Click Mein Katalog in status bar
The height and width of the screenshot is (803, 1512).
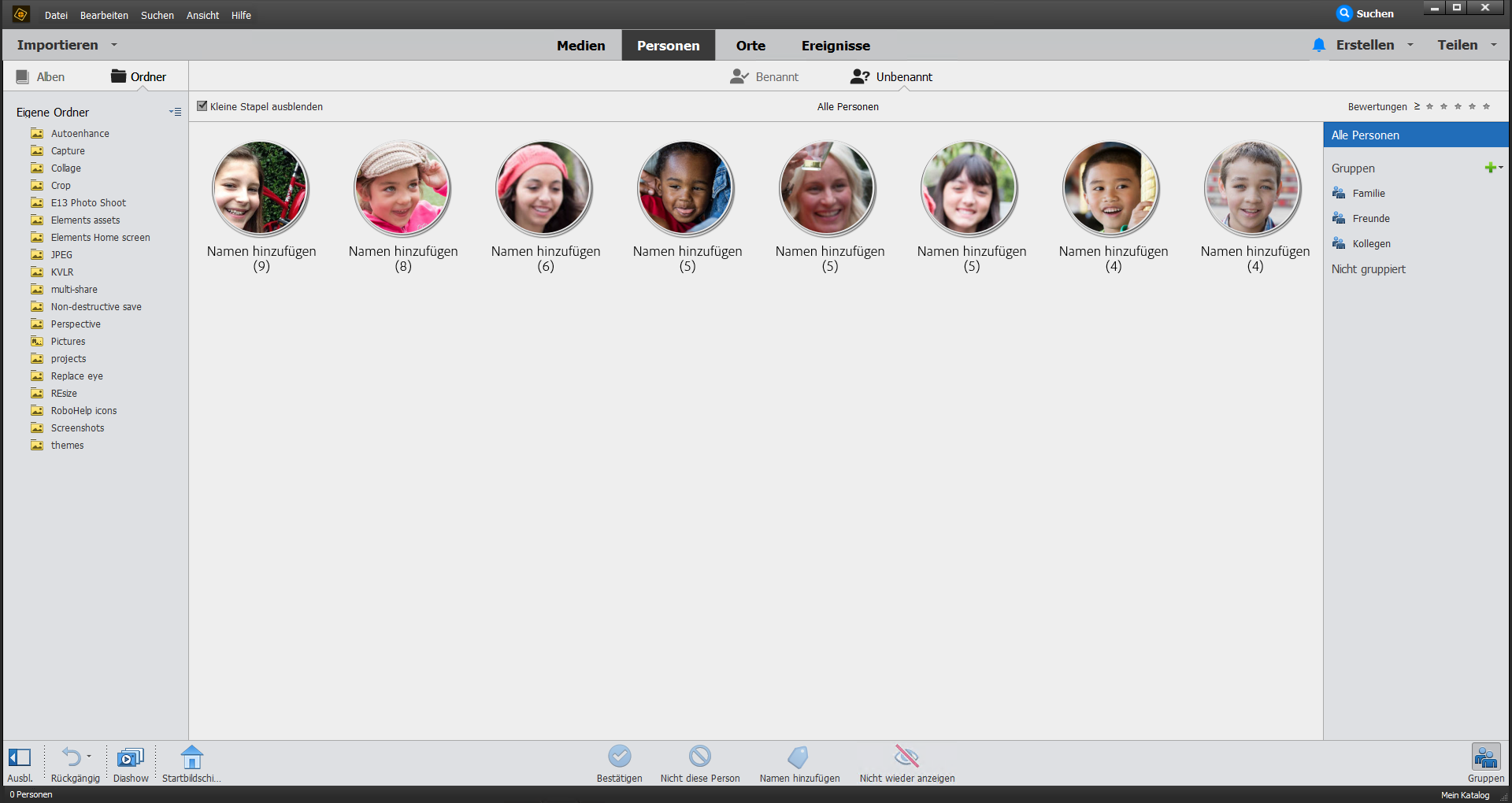[x=1465, y=795]
